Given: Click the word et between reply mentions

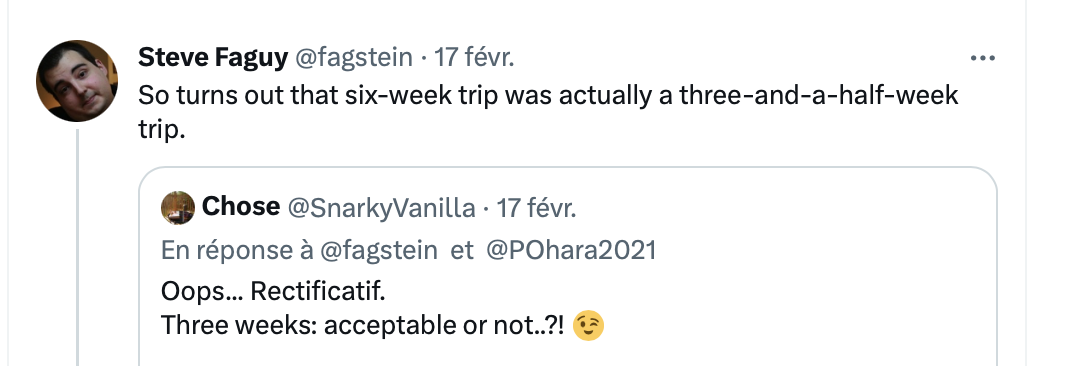Looking at the screenshot, I should point(462,250).
